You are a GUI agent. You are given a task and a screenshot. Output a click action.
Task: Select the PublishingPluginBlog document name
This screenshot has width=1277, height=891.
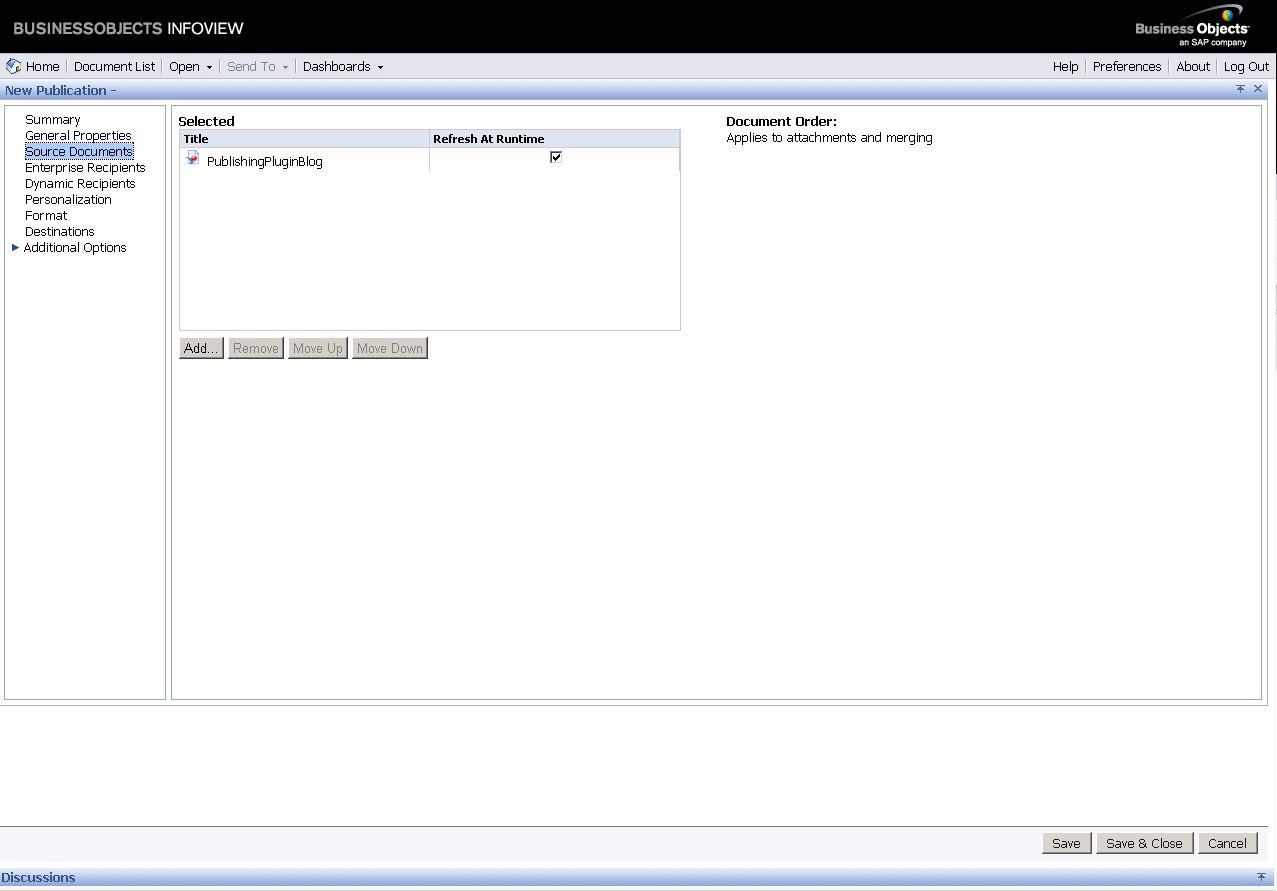pos(265,161)
